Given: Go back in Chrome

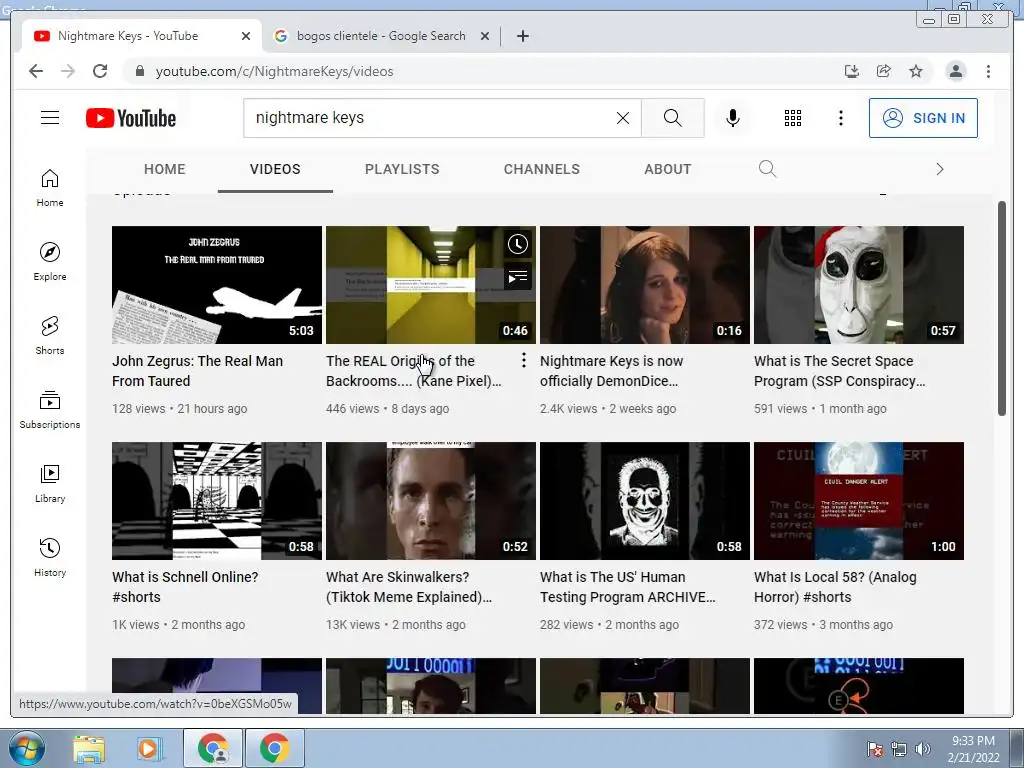Looking at the screenshot, I should (36, 71).
